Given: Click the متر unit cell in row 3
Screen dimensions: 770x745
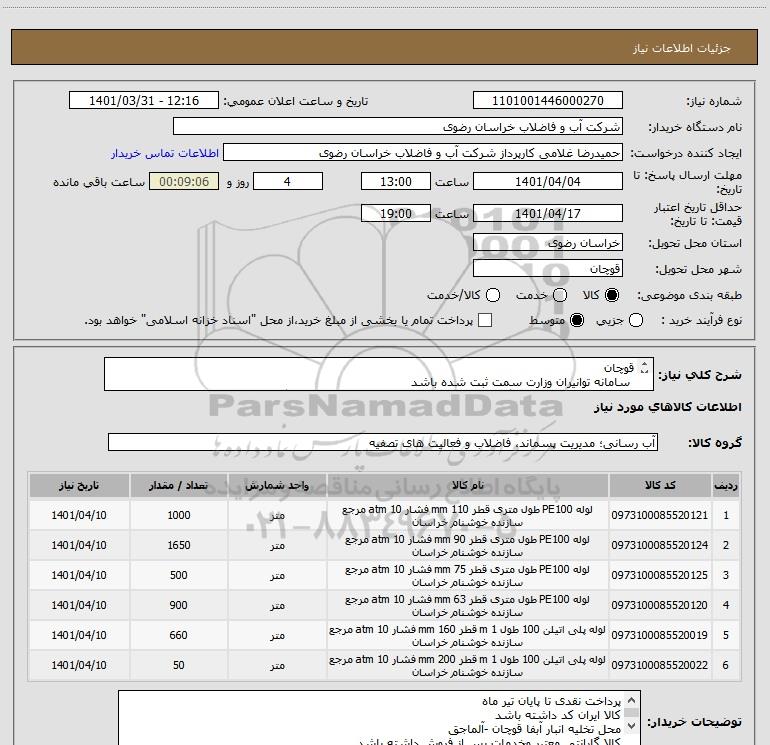Looking at the screenshot, I should 277,576.
